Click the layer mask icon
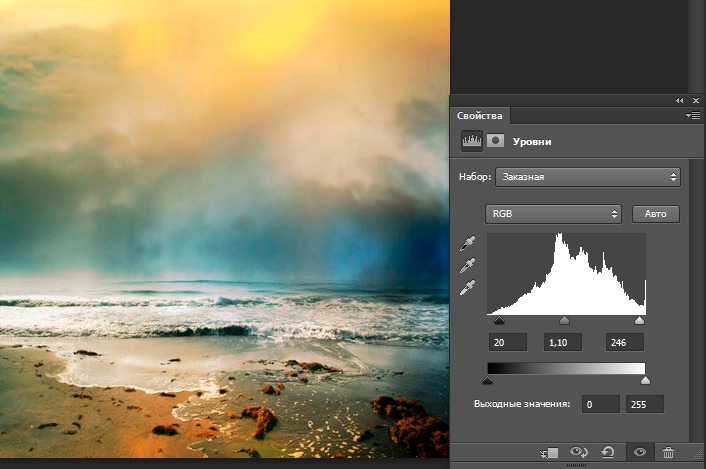 494,141
